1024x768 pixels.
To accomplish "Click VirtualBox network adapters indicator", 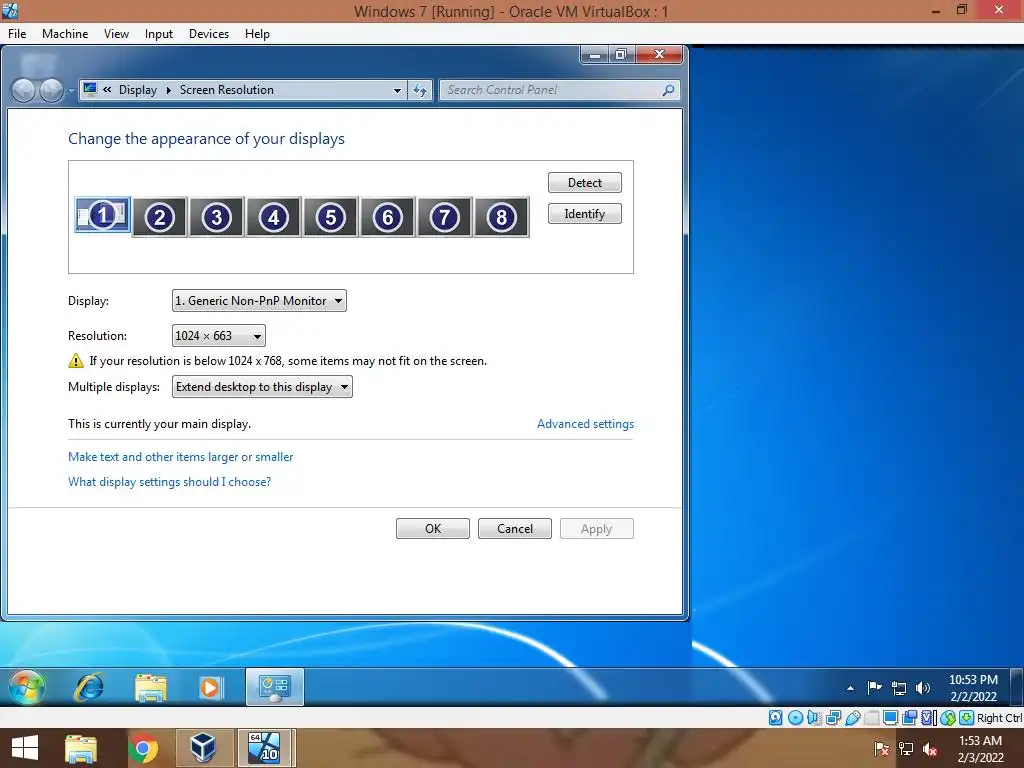I will pyautogui.click(x=833, y=718).
